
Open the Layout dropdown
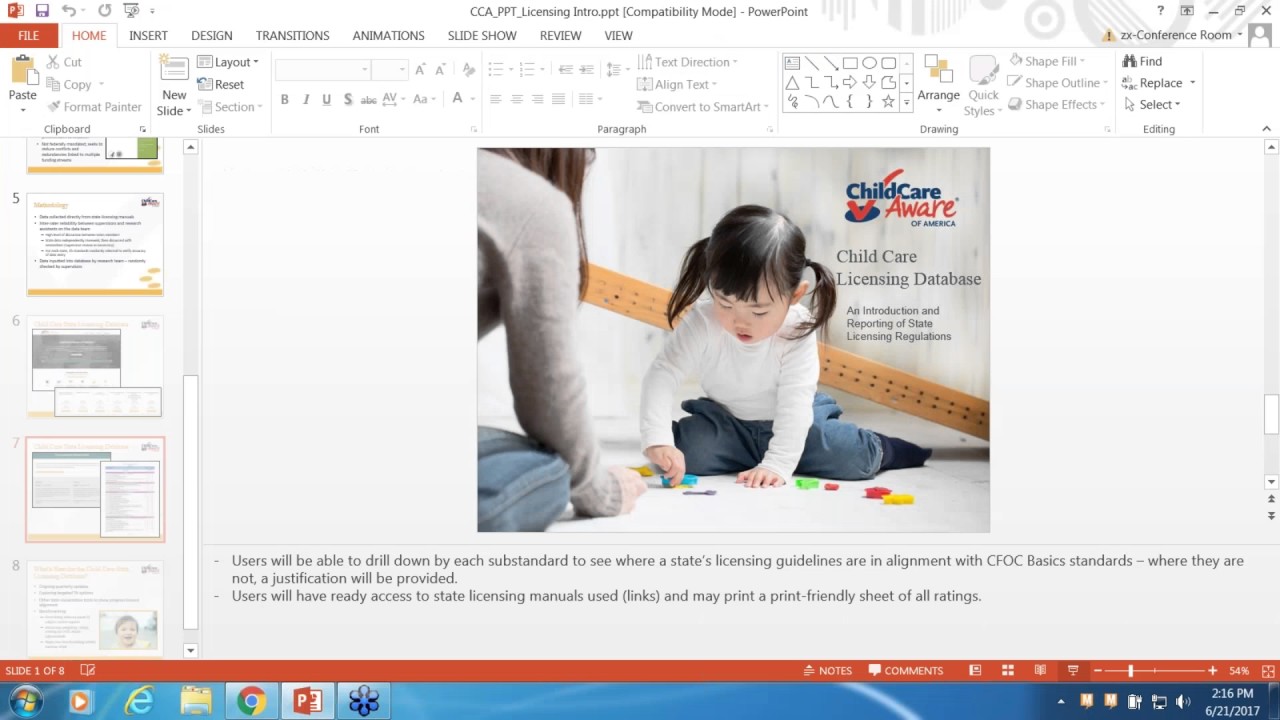point(228,62)
